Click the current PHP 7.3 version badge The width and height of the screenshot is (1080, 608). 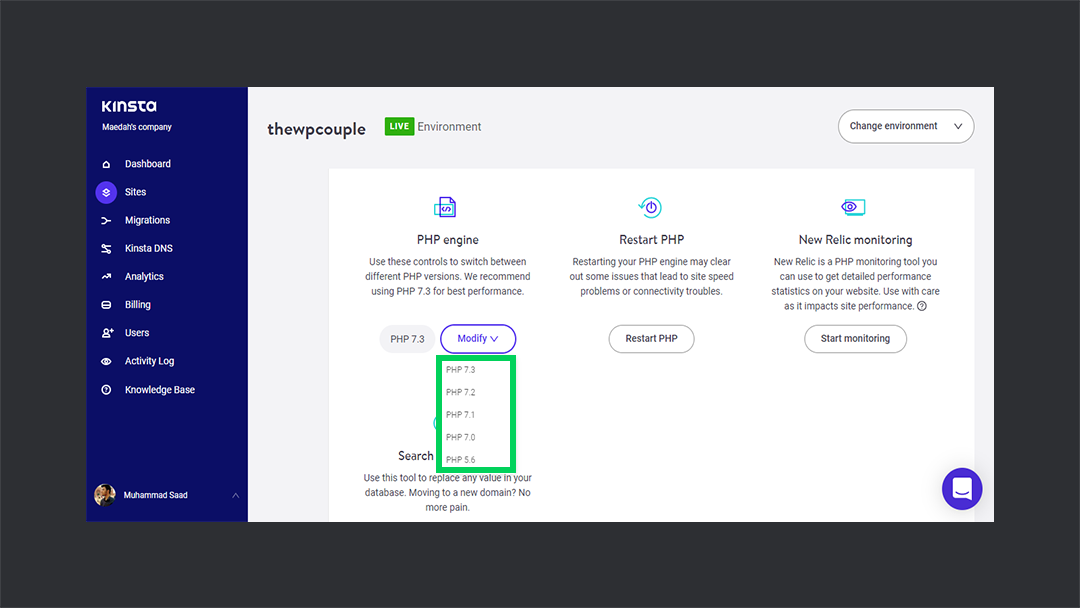point(407,339)
